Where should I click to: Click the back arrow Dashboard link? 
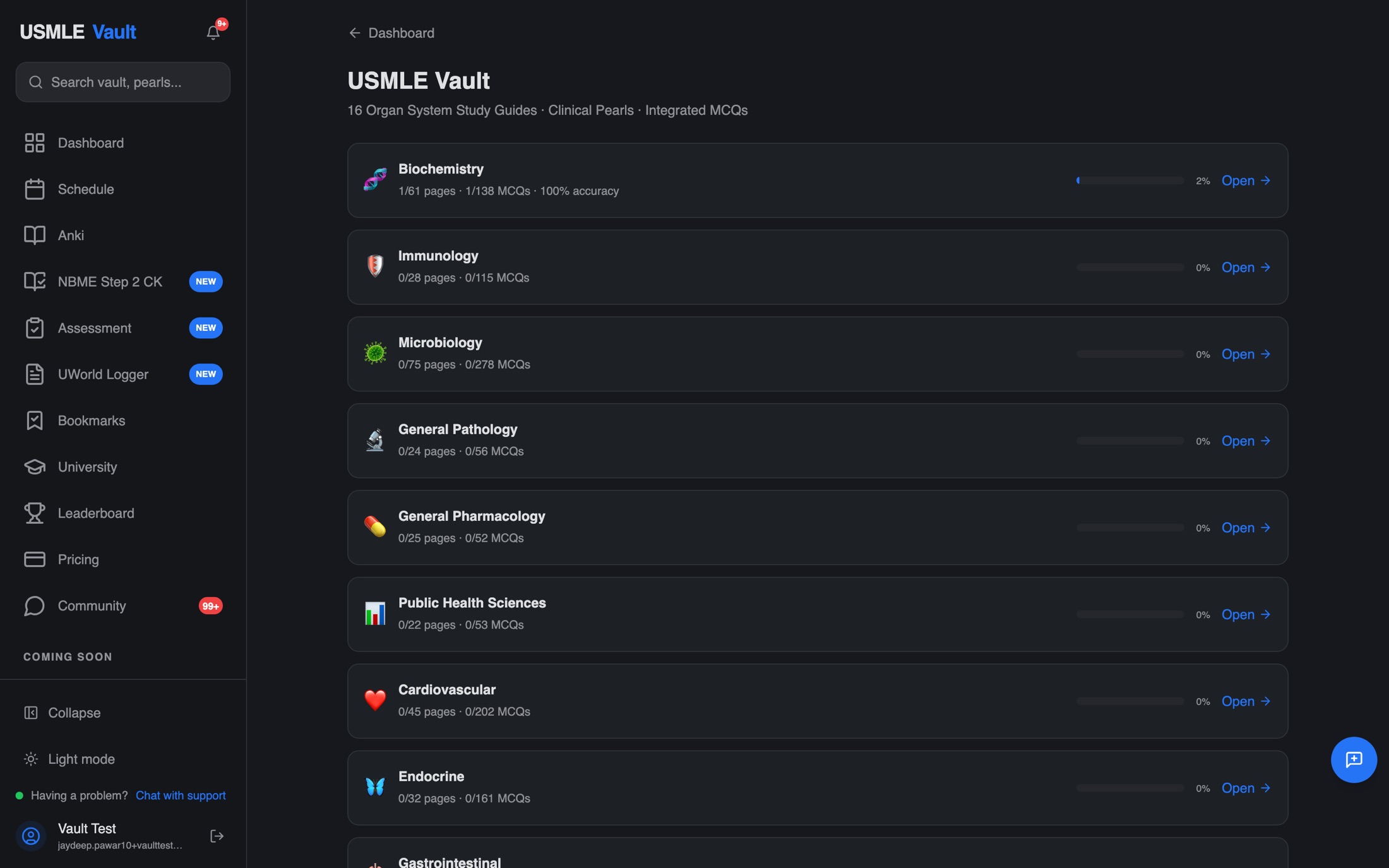click(x=391, y=33)
